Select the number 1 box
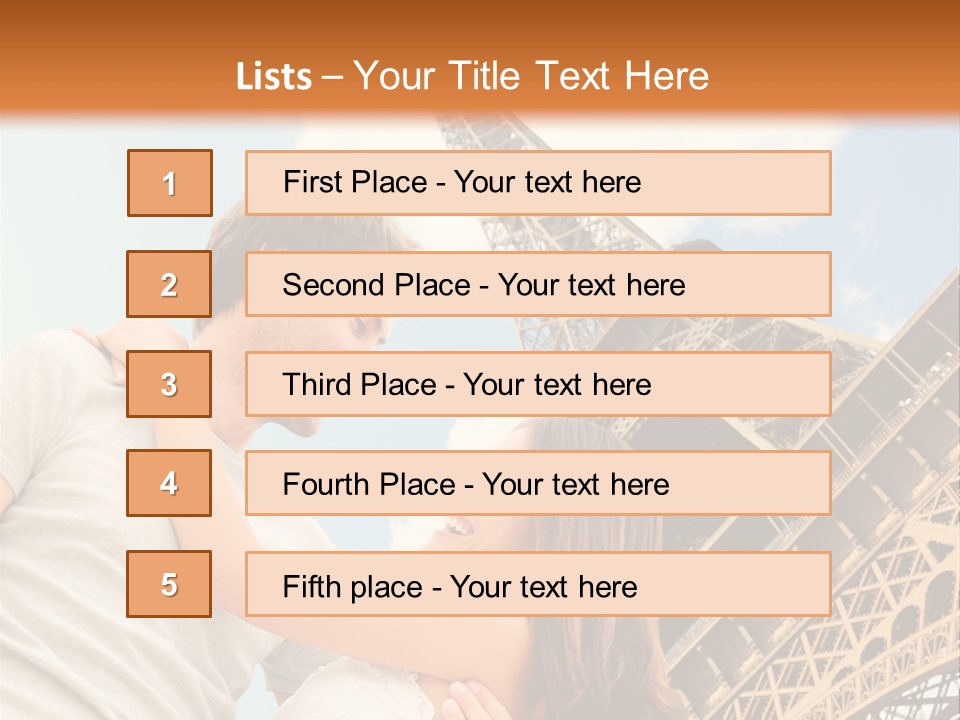This screenshot has width=960, height=720. click(x=170, y=183)
